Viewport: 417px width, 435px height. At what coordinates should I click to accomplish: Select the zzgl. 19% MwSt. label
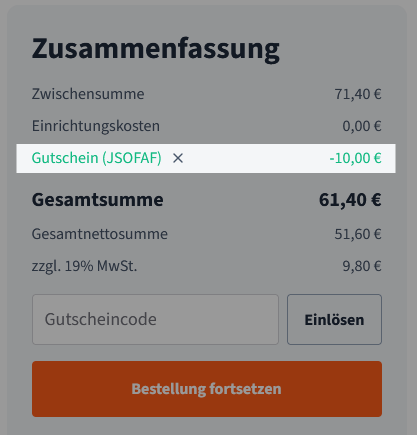[84, 266]
